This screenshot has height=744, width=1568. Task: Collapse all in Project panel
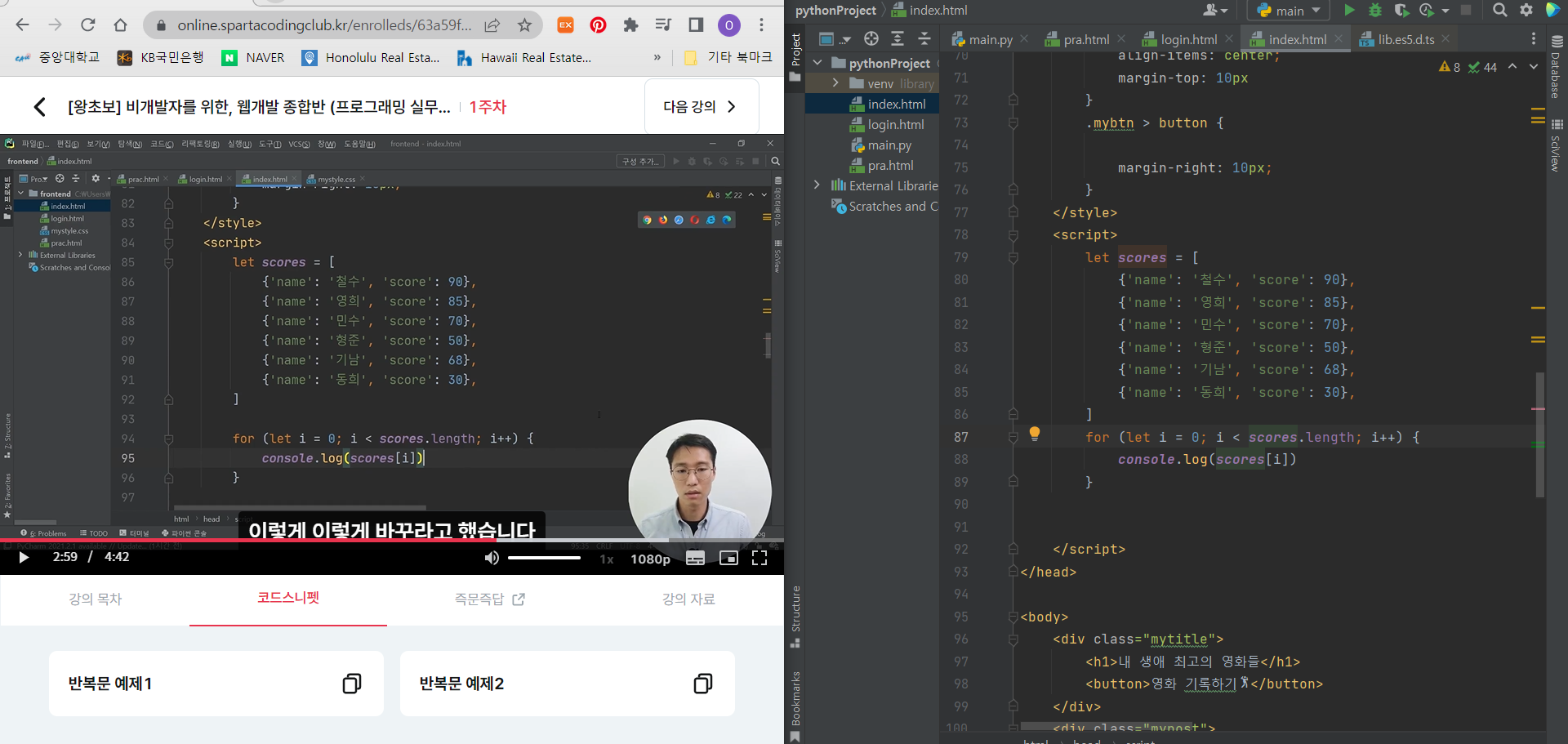pos(924,38)
